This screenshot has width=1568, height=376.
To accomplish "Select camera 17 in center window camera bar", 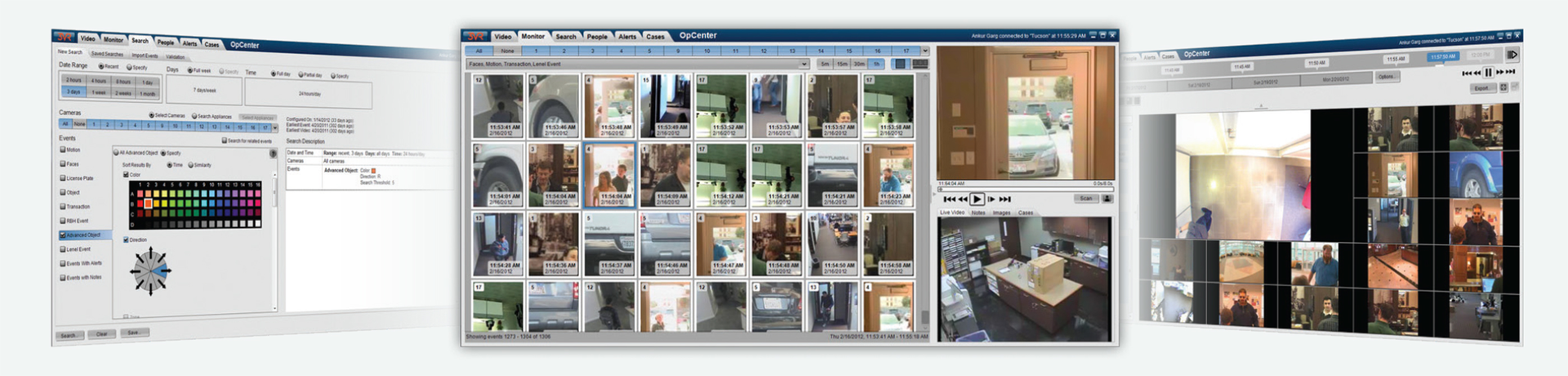I will tap(906, 51).
